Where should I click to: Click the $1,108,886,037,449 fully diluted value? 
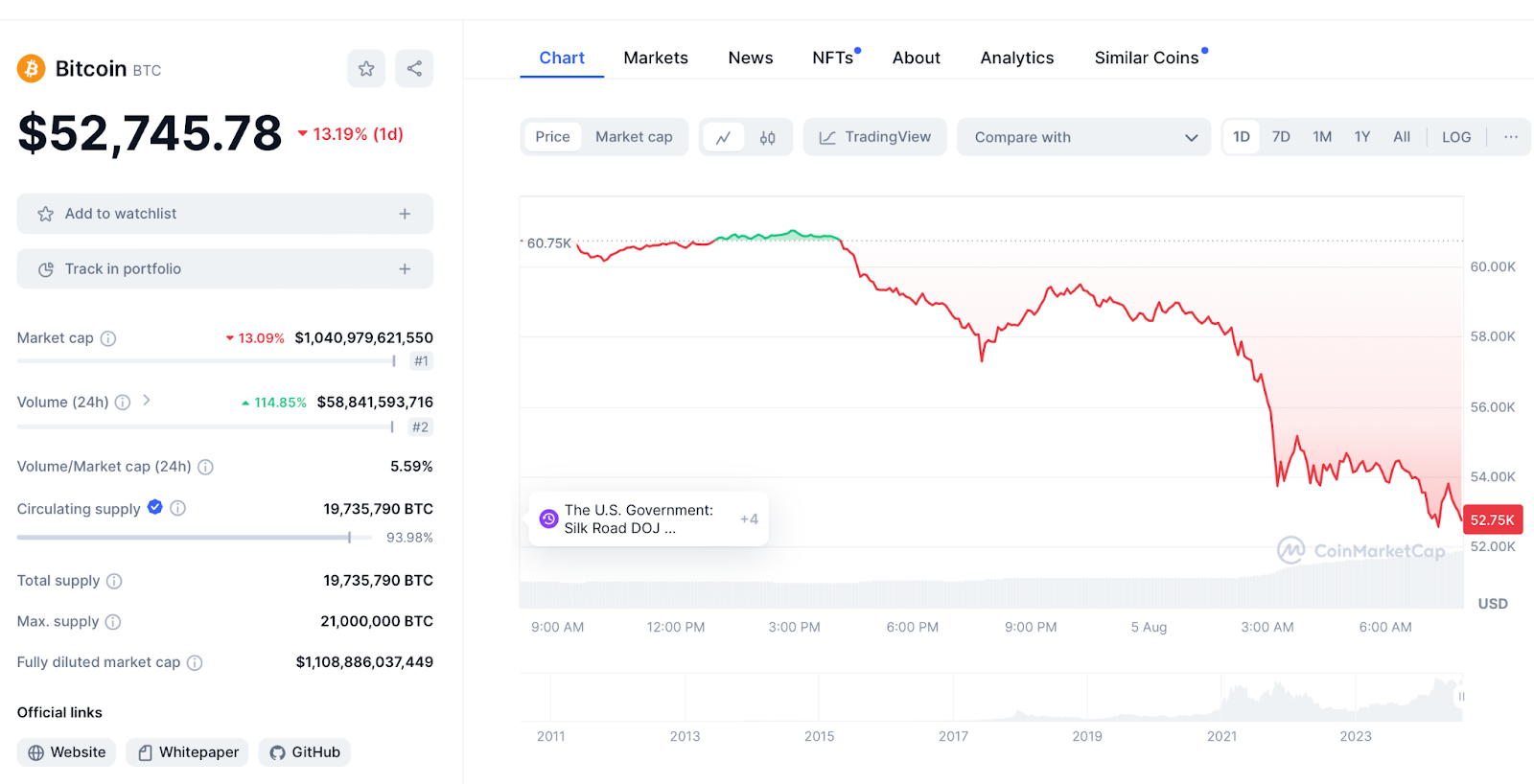pyautogui.click(x=364, y=662)
